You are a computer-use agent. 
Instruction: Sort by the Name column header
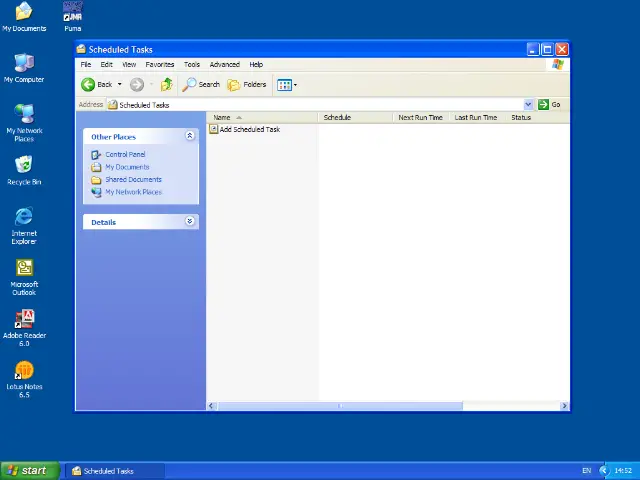[x=262, y=118]
